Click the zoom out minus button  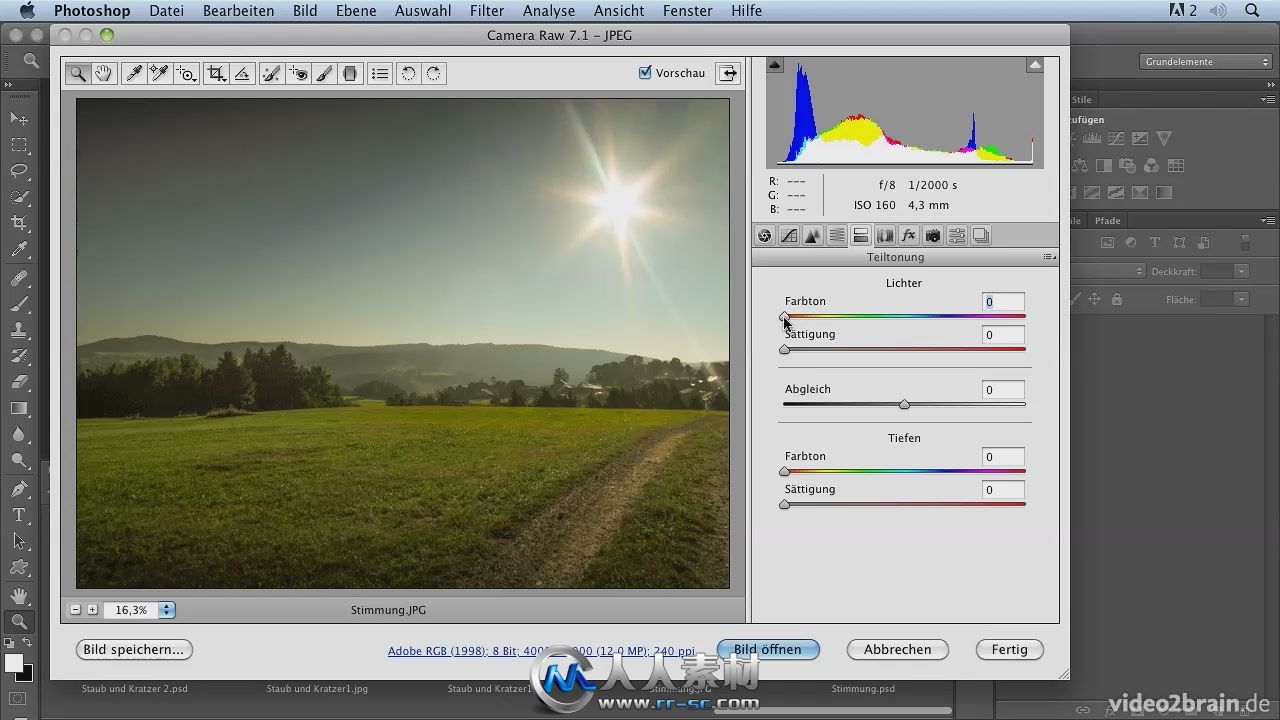[x=75, y=610]
